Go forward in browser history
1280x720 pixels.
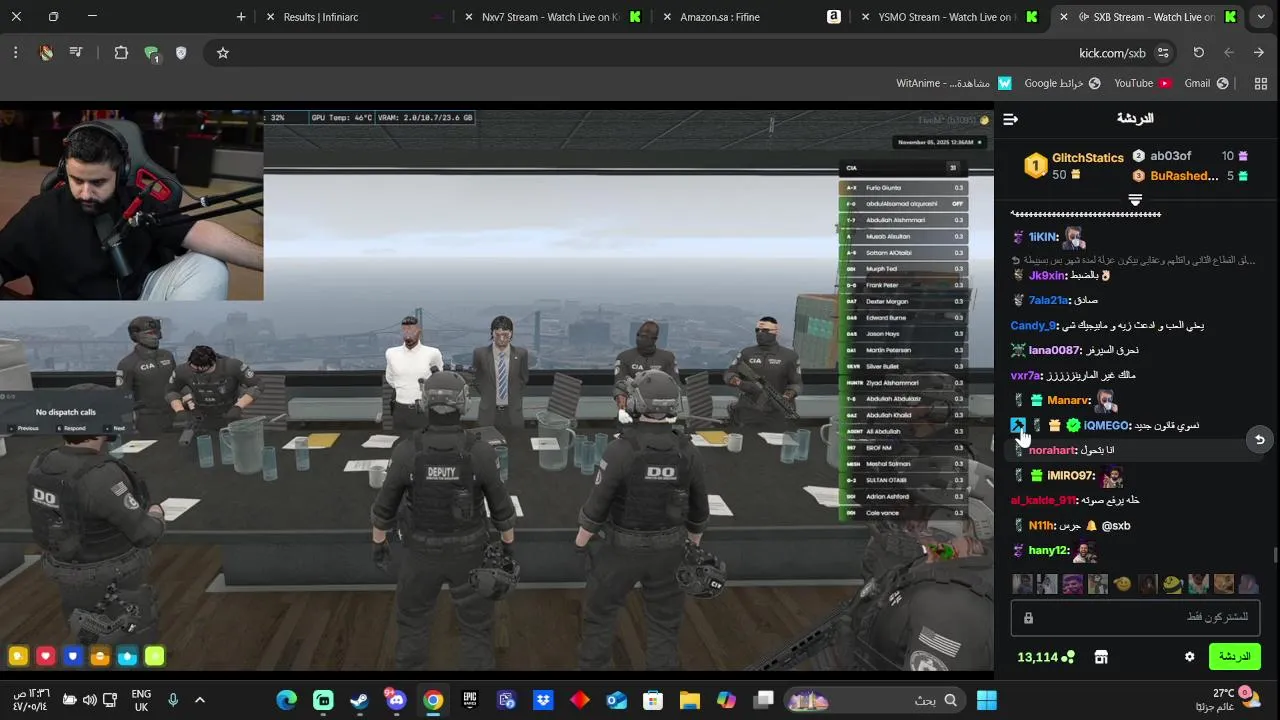(x=1260, y=53)
